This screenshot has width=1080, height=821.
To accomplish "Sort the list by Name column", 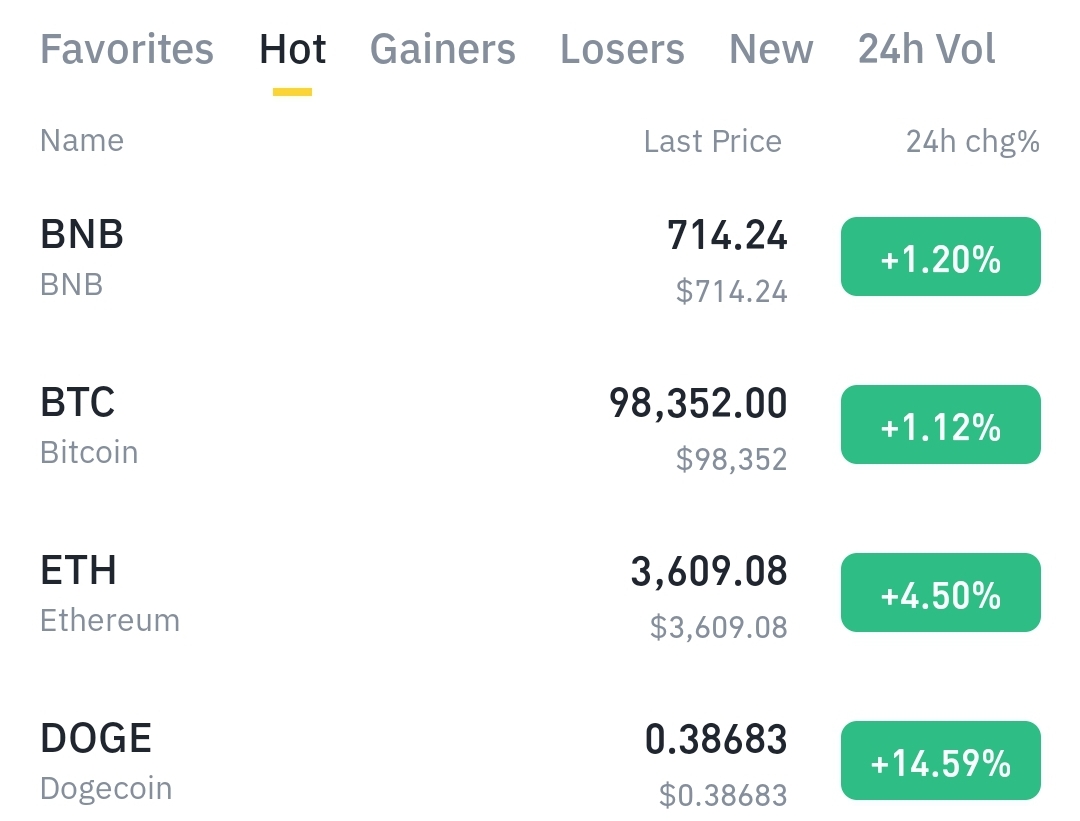I will [x=82, y=141].
